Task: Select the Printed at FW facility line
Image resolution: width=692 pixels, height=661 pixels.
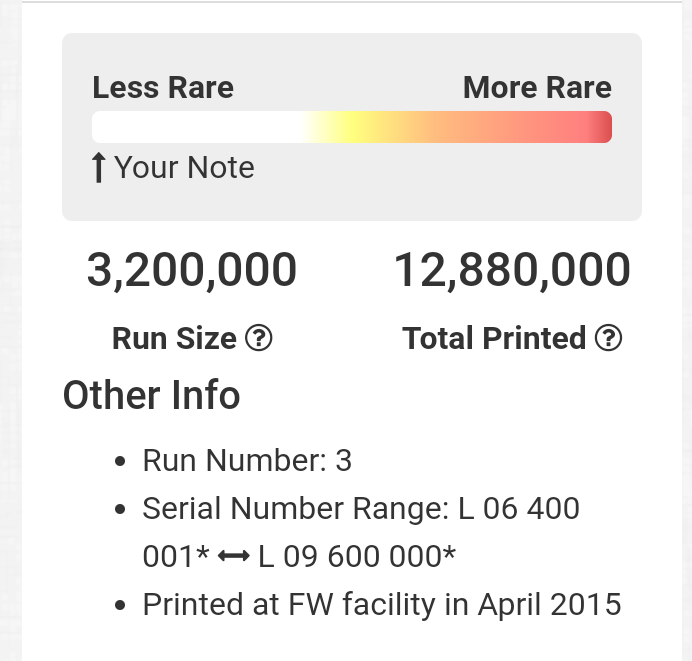Action: 382,605
